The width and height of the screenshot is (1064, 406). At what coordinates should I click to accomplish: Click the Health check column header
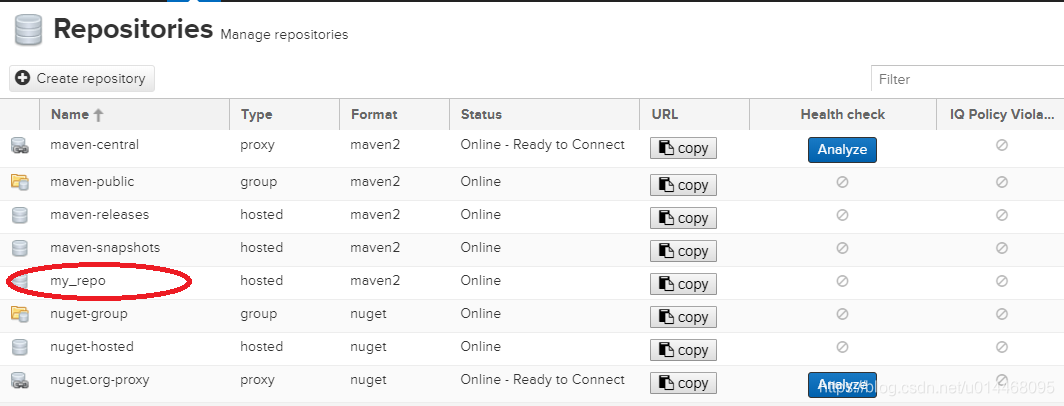click(x=843, y=115)
